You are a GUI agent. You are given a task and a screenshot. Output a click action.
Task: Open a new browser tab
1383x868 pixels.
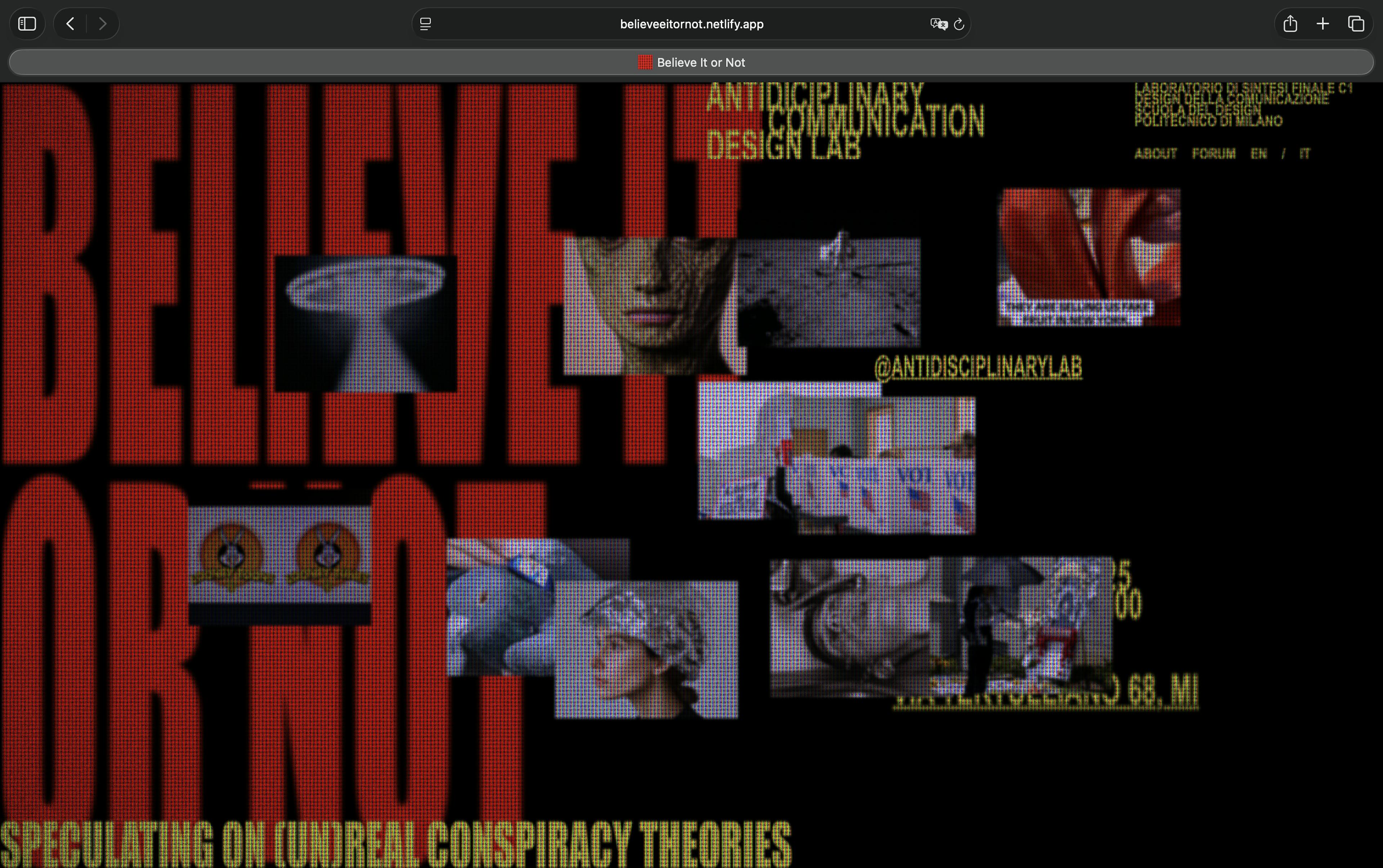(1322, 23)
